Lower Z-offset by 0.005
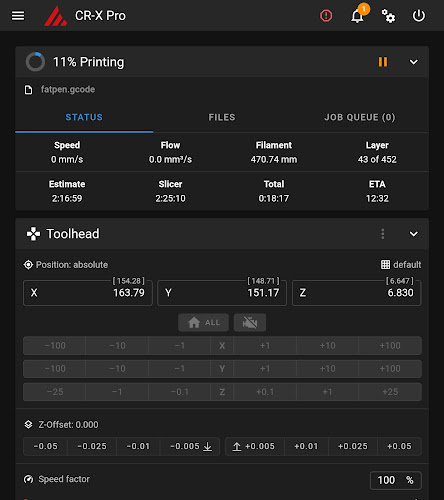The width and height of the screenshot is (444, 500). point(190,446)
